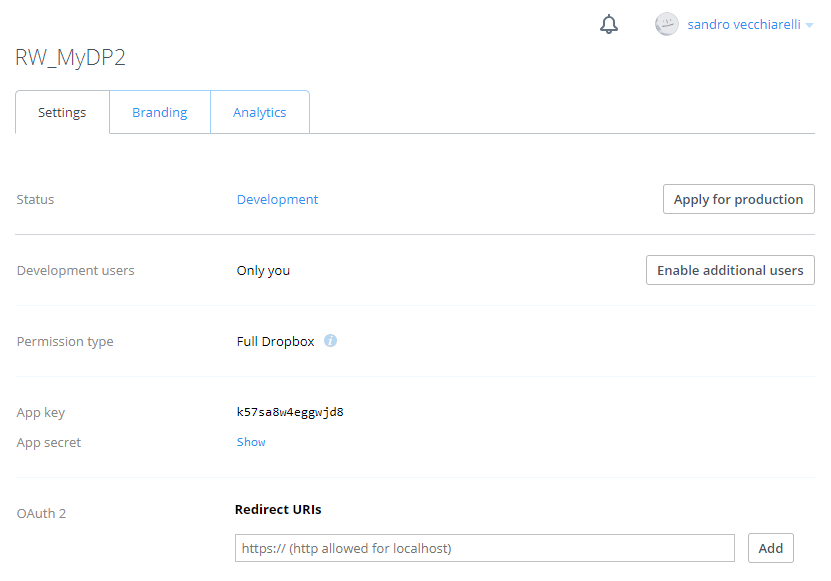Click the Permission type label
The image size is (831, 581).
tap(65, 341)
